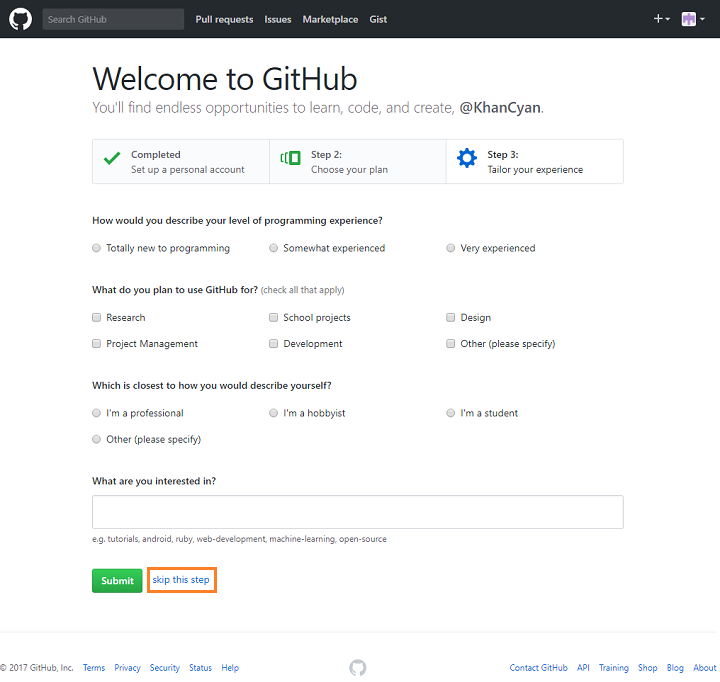Viewport: 720px width, 682px height.
Task: Click Contact GitHub in footer
Action: click(x=538, y=667)
